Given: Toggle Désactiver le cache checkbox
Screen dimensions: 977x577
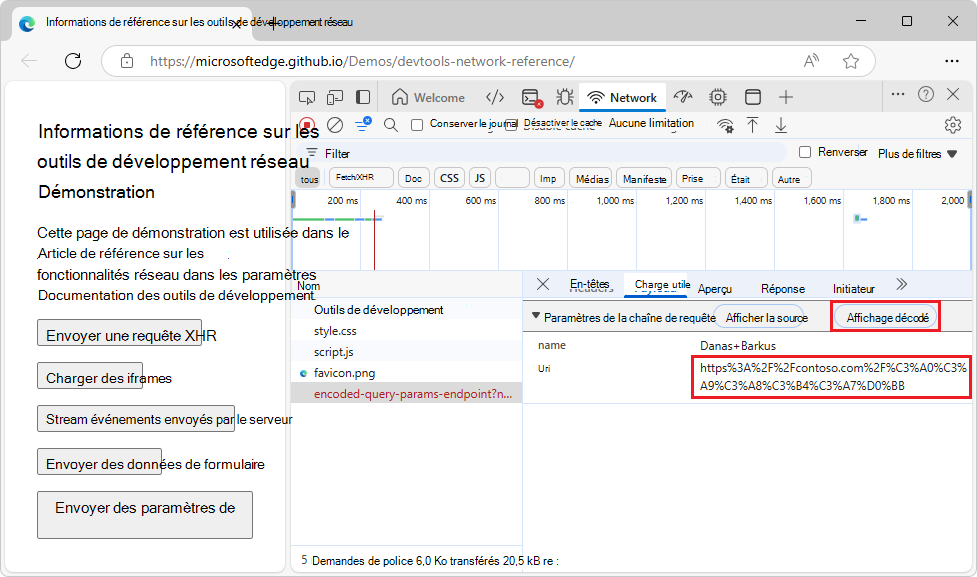Looking at the screenshot, I should [x=511, y=125].
